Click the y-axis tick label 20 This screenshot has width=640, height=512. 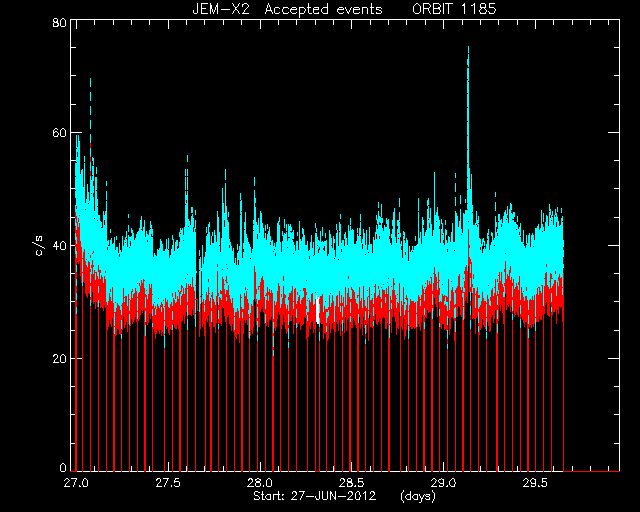pos(59,358)
